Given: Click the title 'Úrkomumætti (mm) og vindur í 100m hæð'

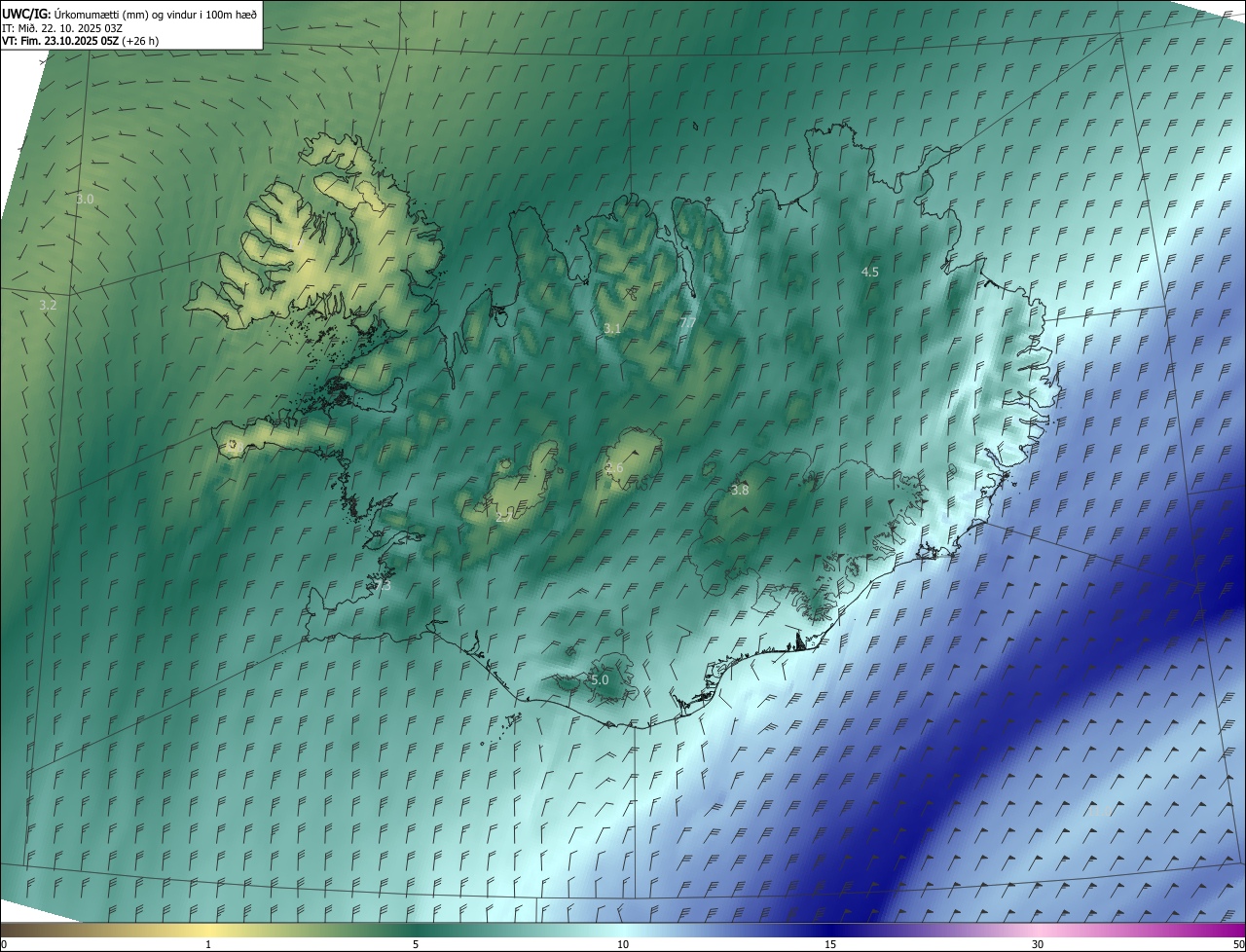Looking at the screenshot, I should click(x=155, y=14).
